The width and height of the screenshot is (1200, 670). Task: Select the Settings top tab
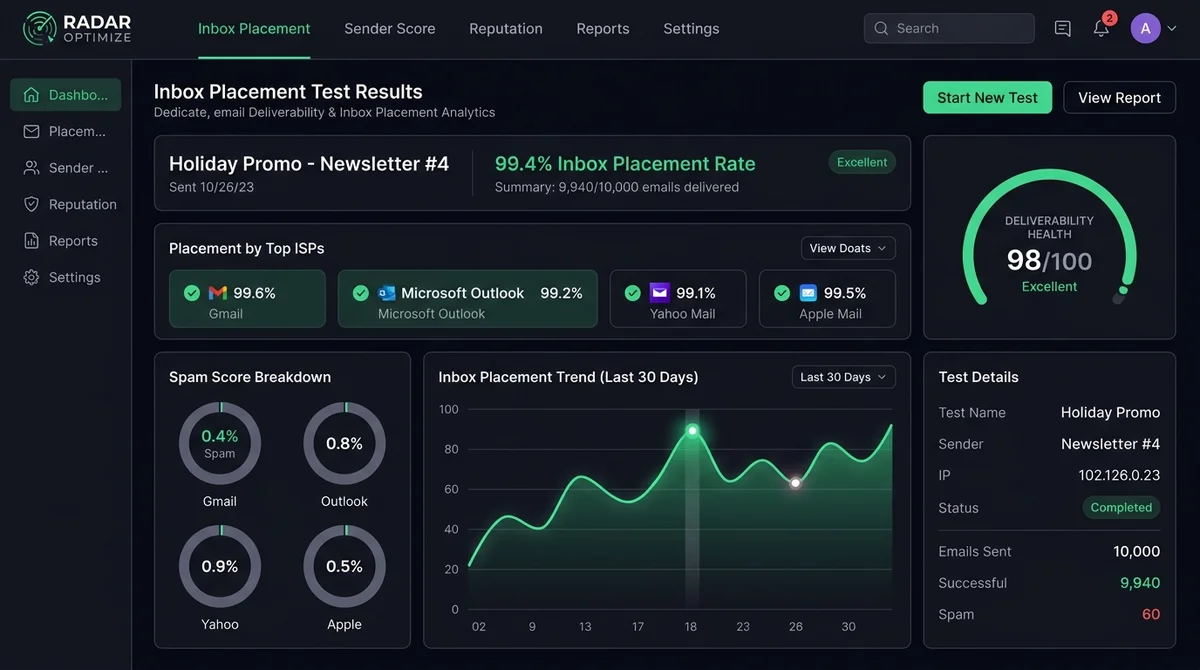coord(691,28)
